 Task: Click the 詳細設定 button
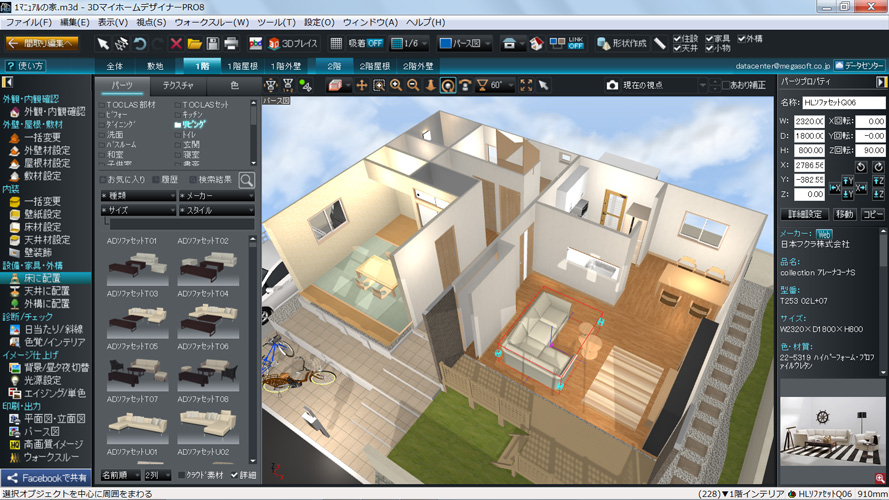point(804,214)
